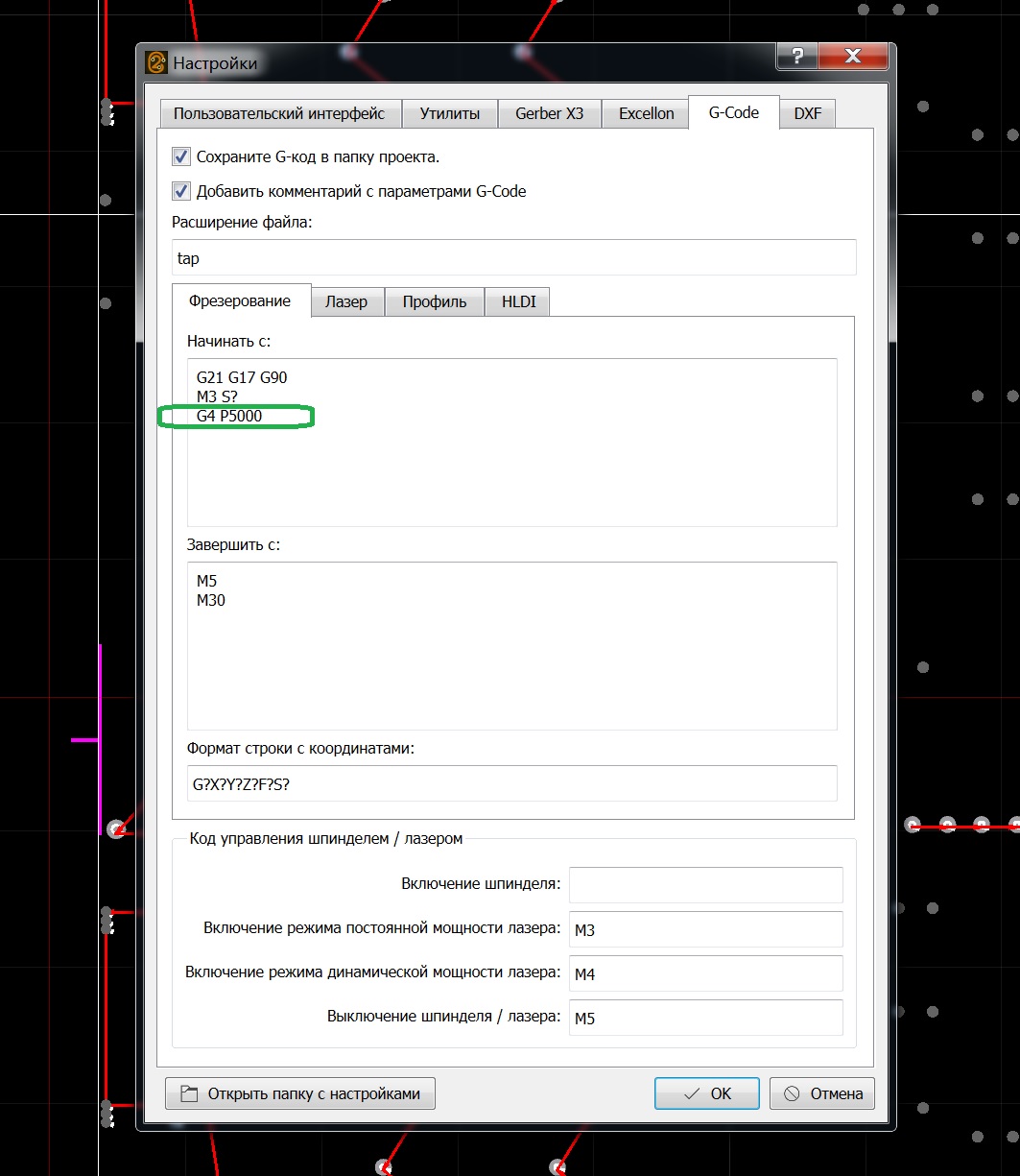Select the Фрезерование sub-tab
Viewport: 1020px width, 1176px height.
pyautogui.click(x=240, y=300)
